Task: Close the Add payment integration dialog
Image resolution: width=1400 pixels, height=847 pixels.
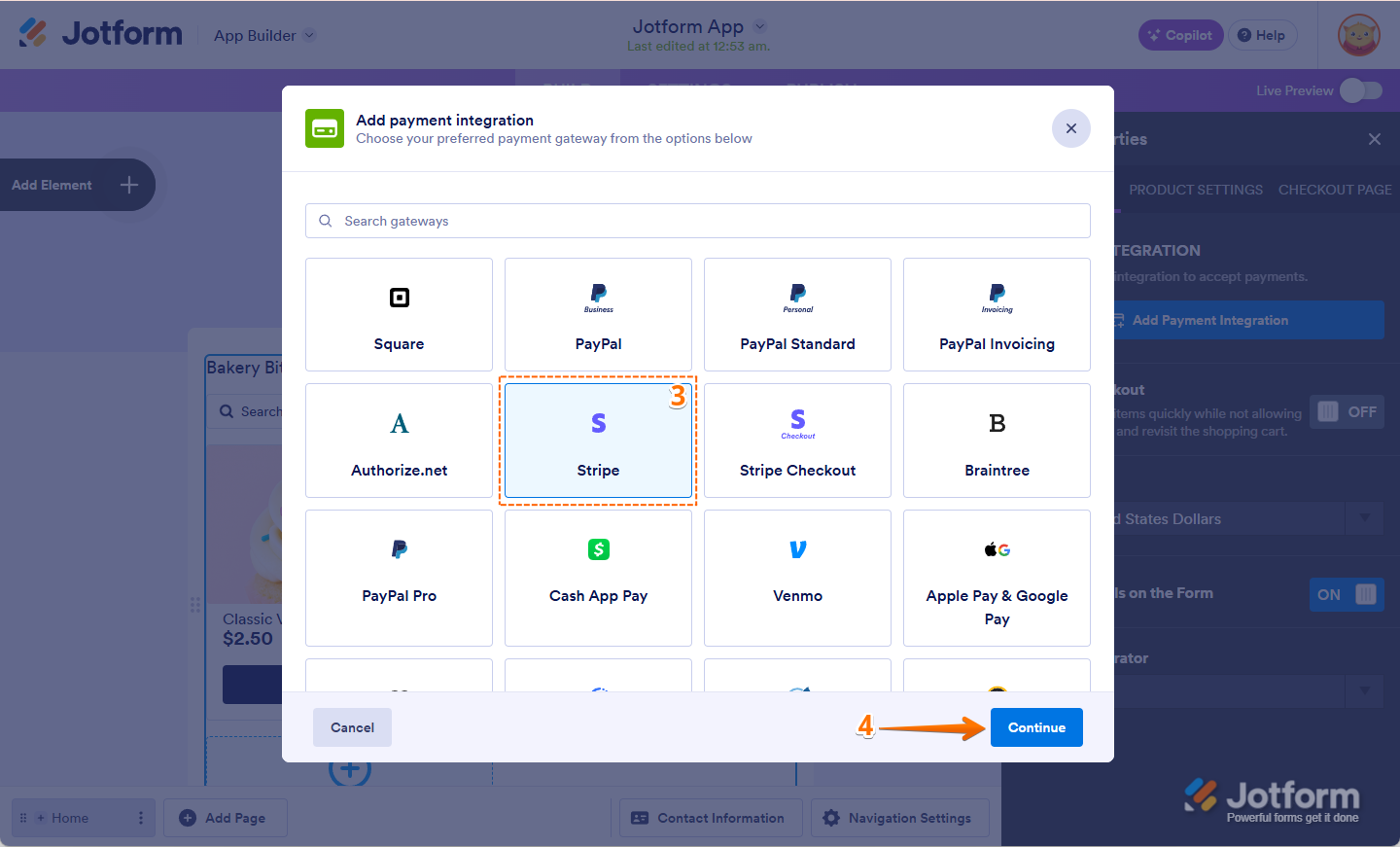Action: [1071, 128]
